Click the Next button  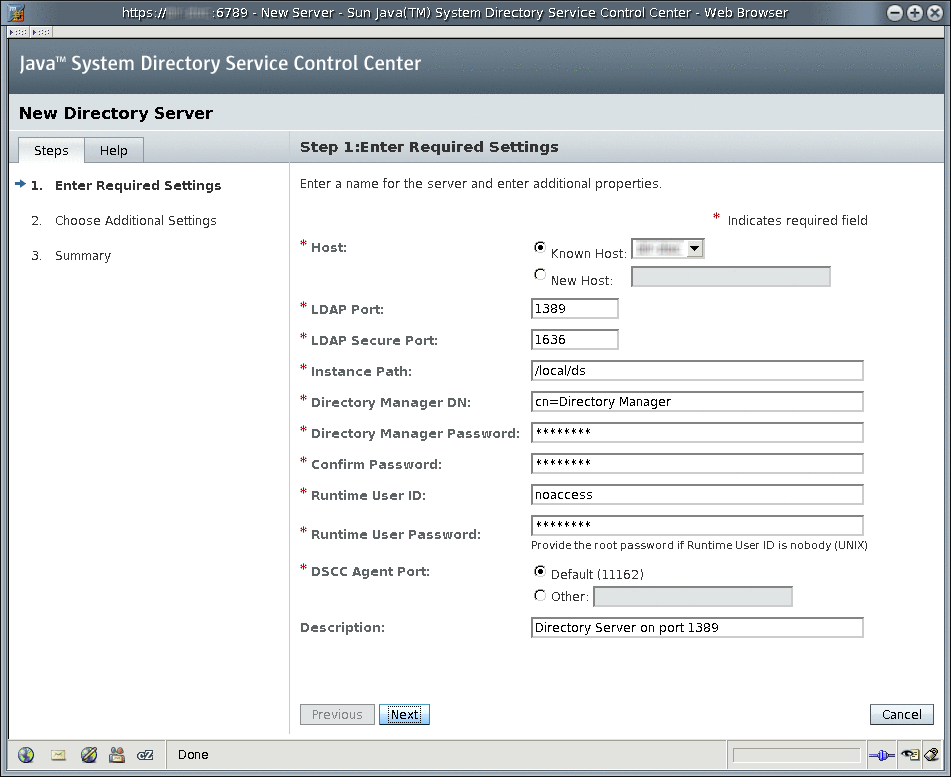[405, 715]
